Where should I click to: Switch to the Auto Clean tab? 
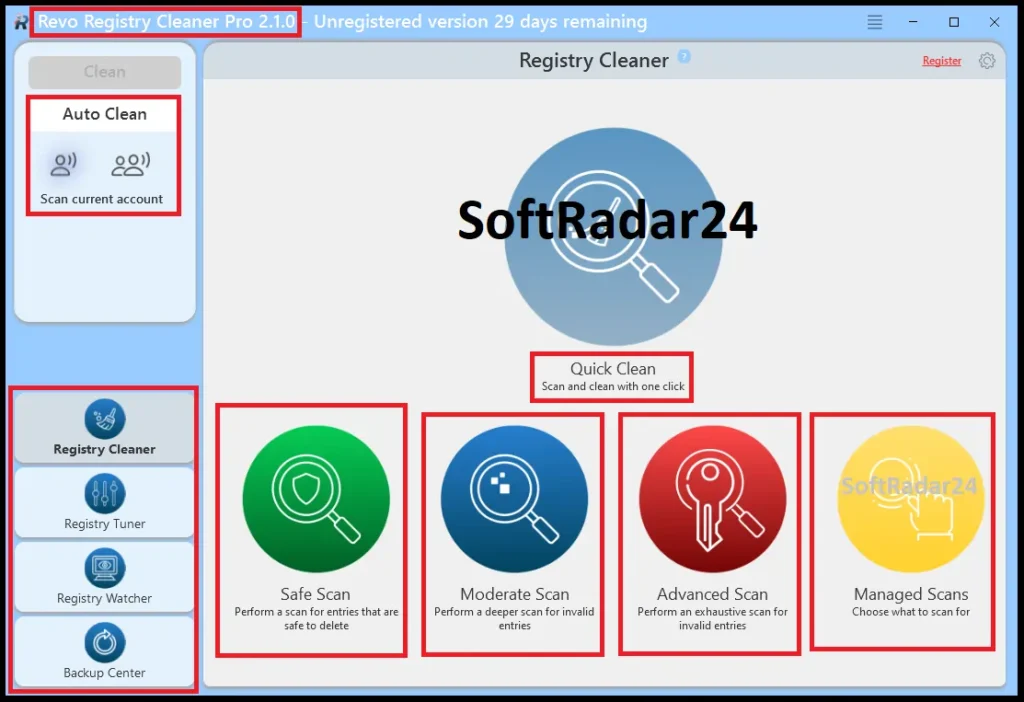tap(103, 113)
